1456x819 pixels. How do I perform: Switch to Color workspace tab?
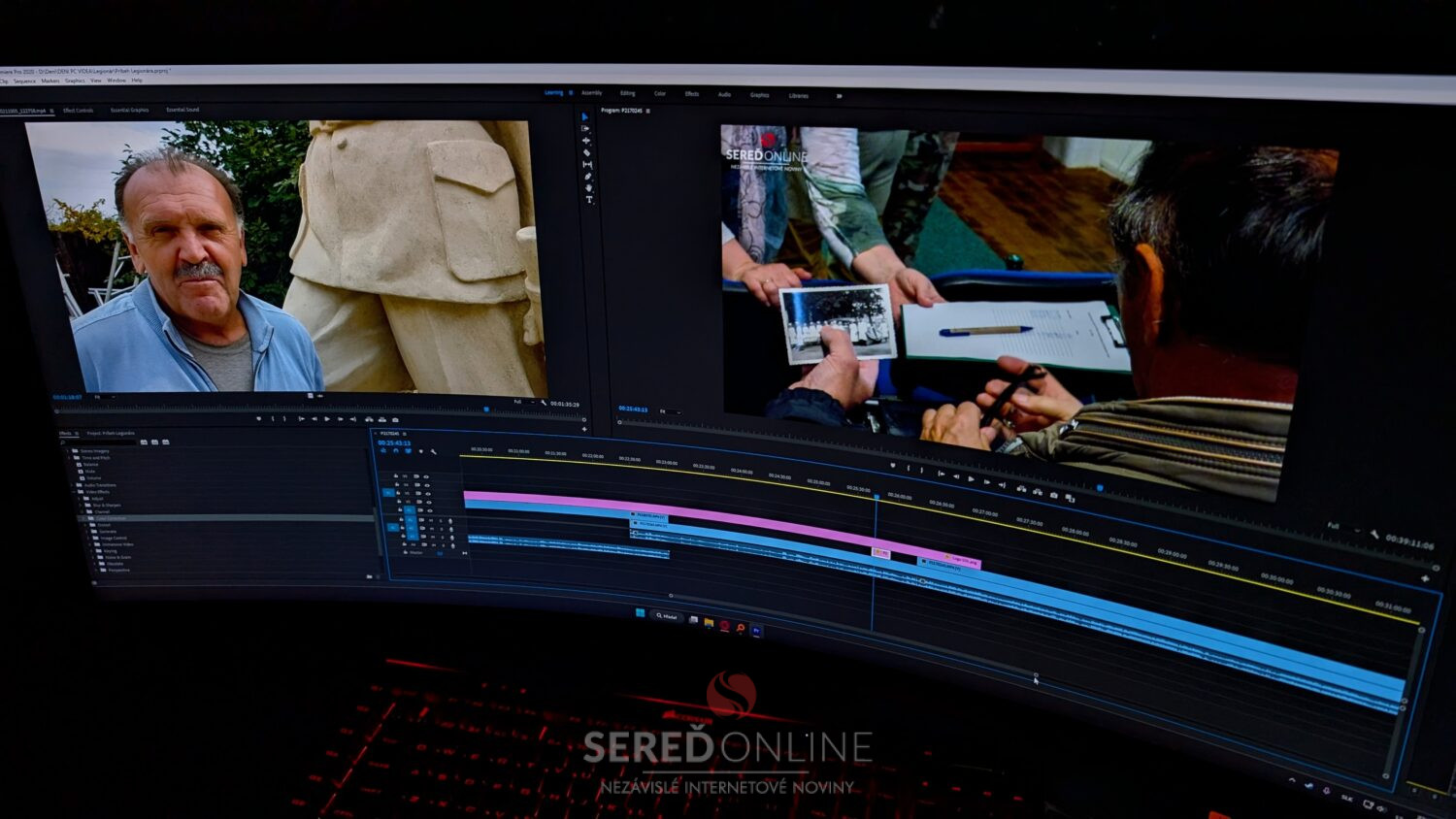click(x=660, y=93)
